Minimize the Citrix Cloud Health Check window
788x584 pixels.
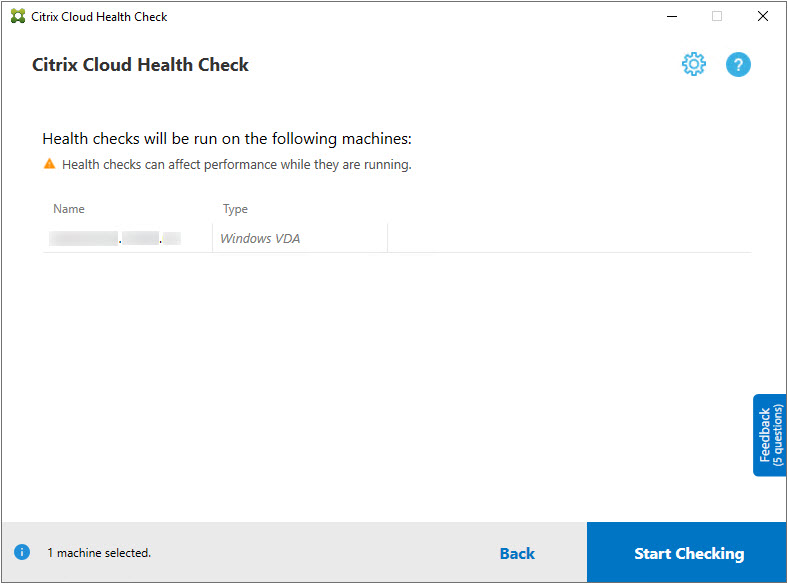click(x=670, y=16)
